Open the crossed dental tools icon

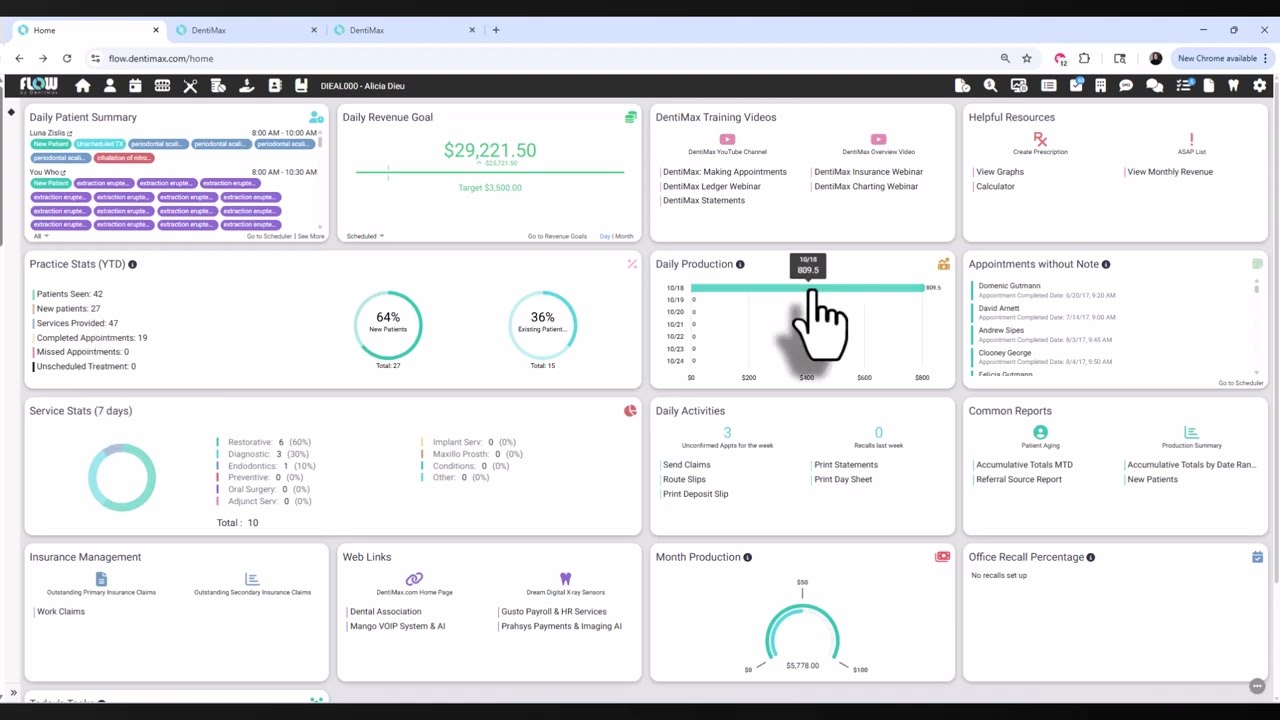190,86
